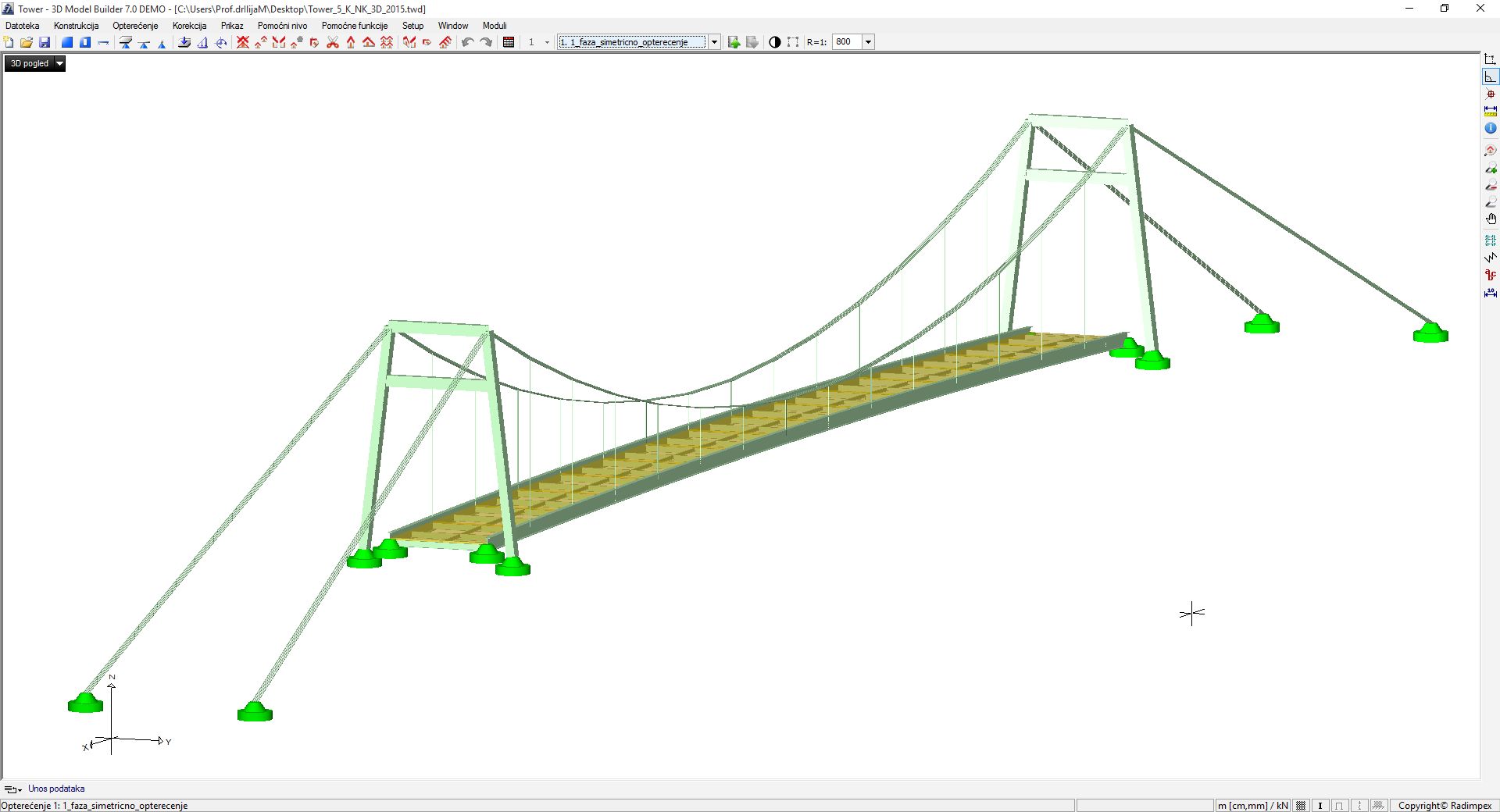The image size is (1500, 812).
Task: Click the black-and-white contrast circle icon
Action: coord(774,42)
